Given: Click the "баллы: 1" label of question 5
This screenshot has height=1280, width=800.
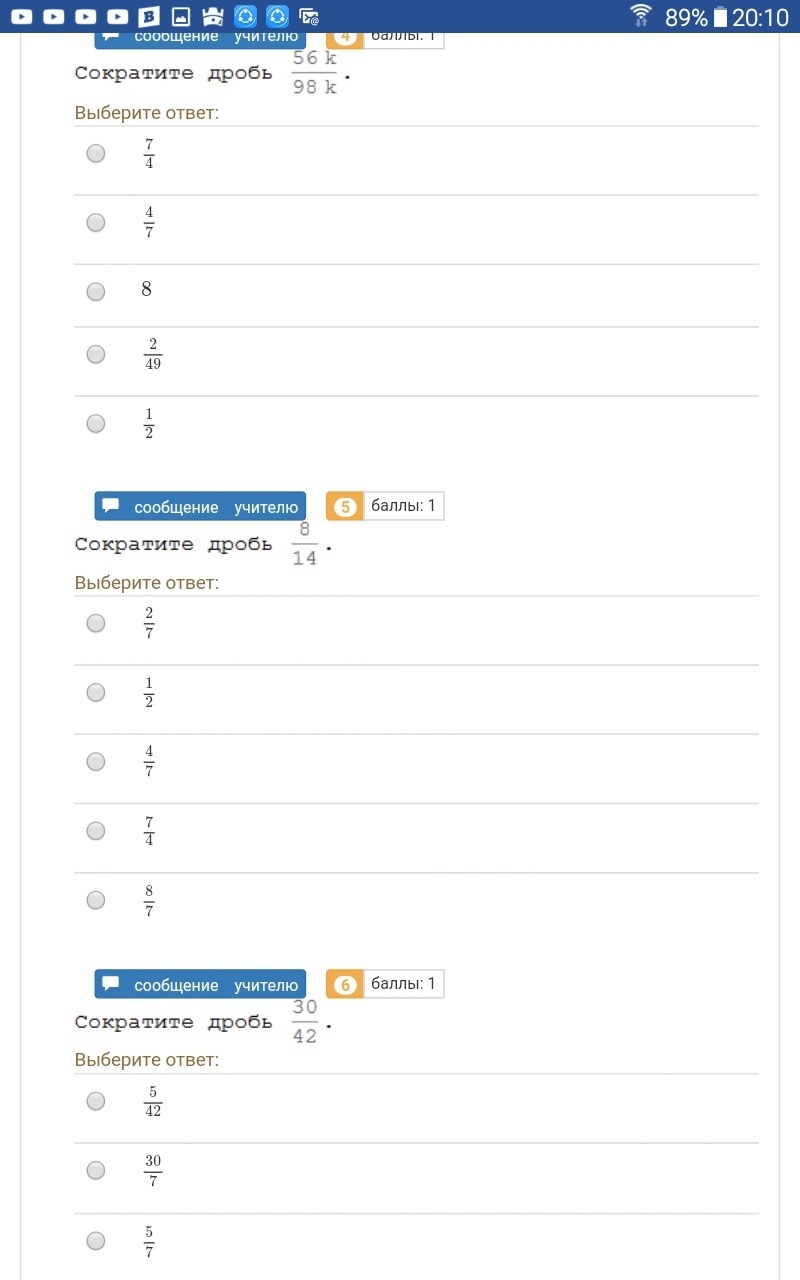Looking at the screenshot, I should (403, 506).
